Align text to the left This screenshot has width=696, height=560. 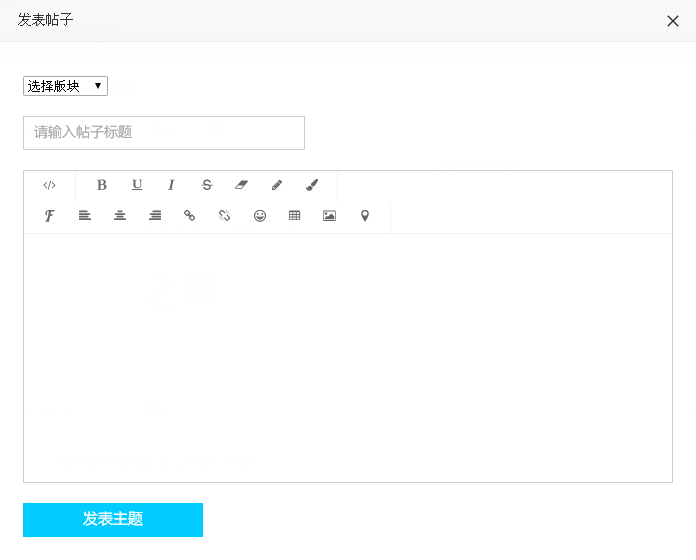[85, 216]
